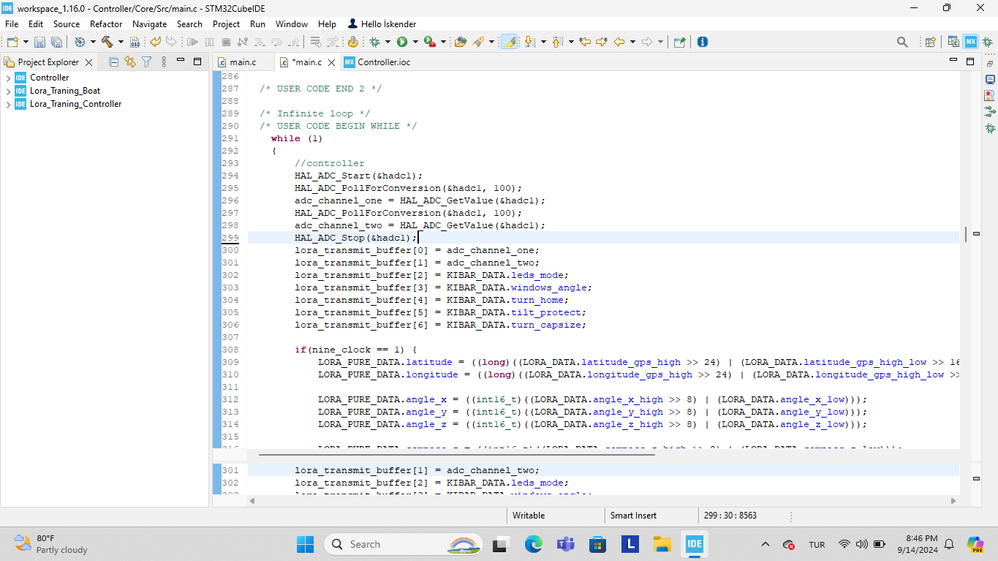Image resolution: width=998 pixels, height=561 pixels.
Task: Expand the Controller project tree node
Action: pyautogui.click(x=9, y=78)
